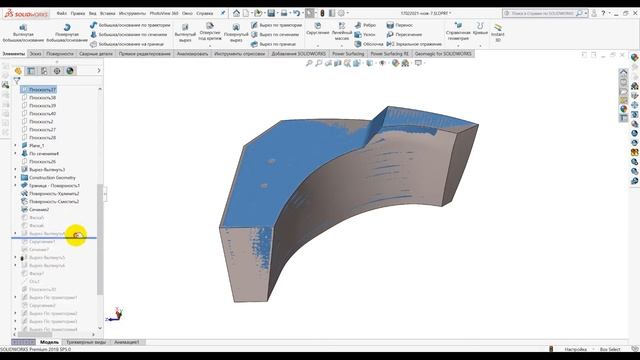Switch to the Эскиз tab
Viewport: 640px width, 360px height.
click(35, 54)
